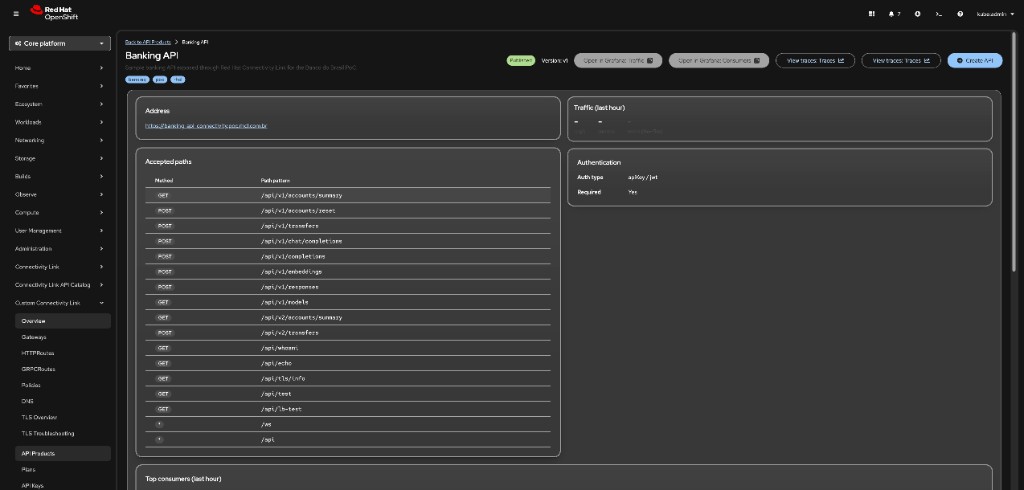This screenshot has height=490, width=1024.
Task: Click the /ws path row
Action: click(x=347, y=425)
